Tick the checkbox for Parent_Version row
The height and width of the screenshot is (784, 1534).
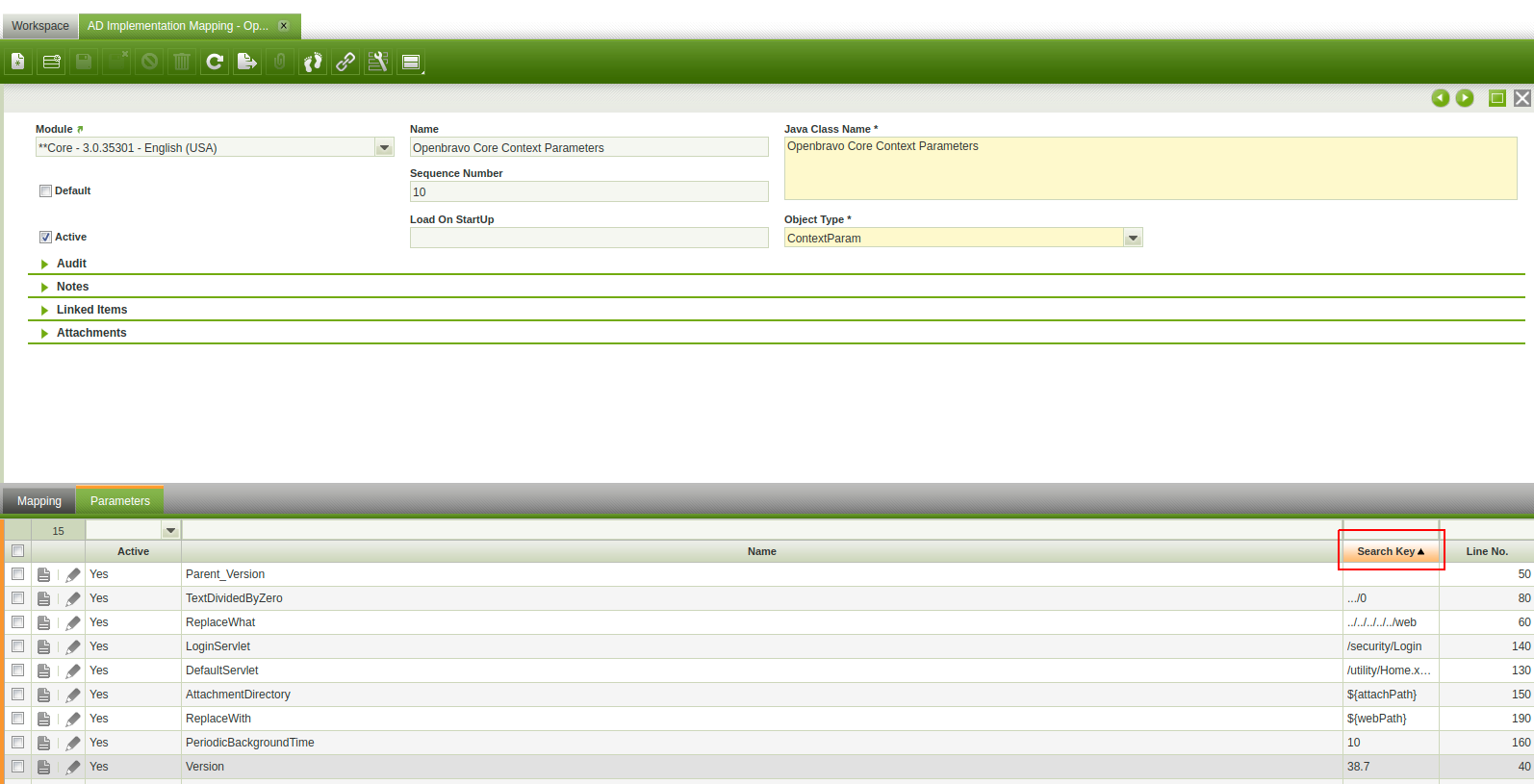17,574
